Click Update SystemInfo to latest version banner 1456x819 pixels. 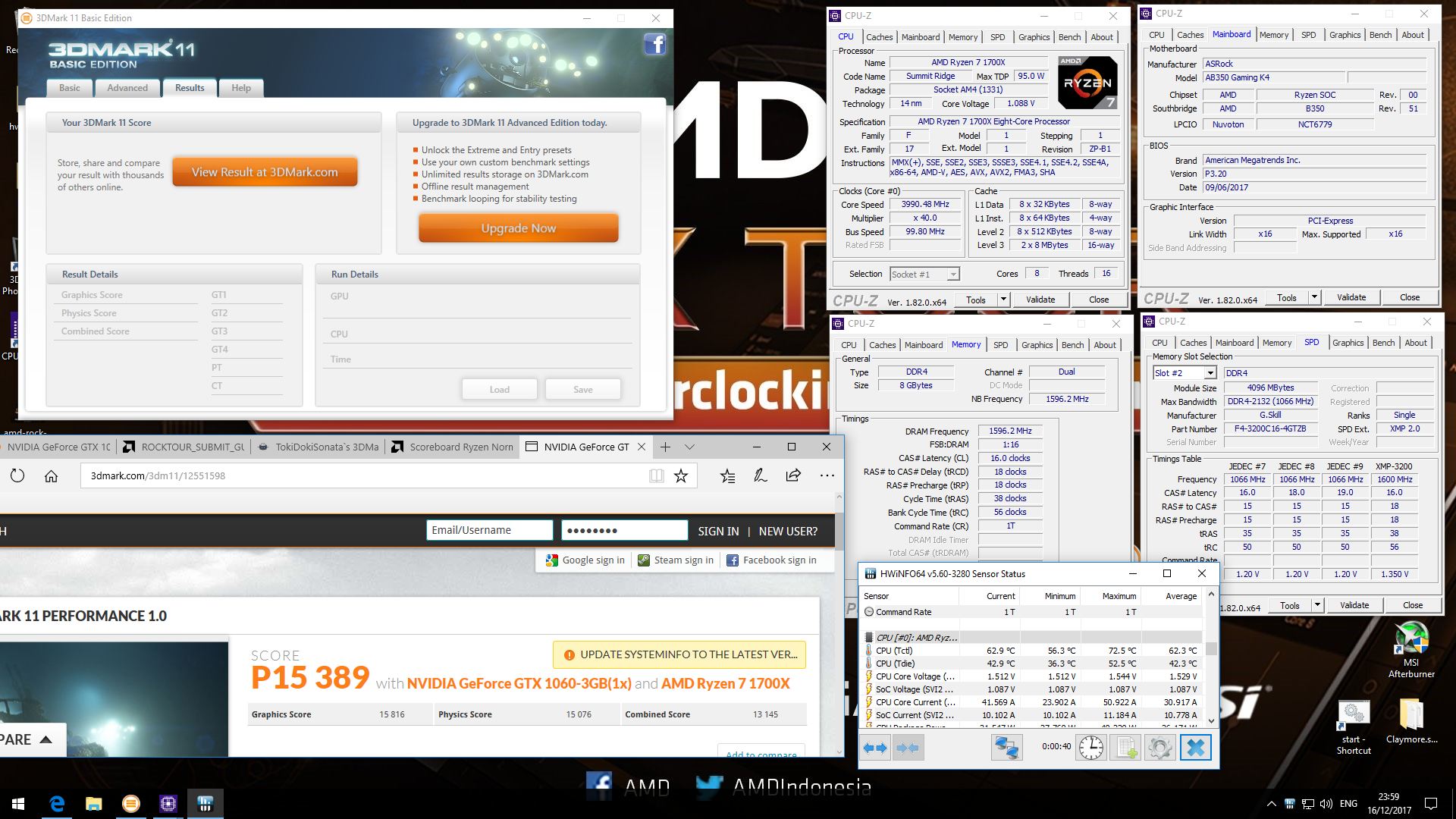coord(679,654)
